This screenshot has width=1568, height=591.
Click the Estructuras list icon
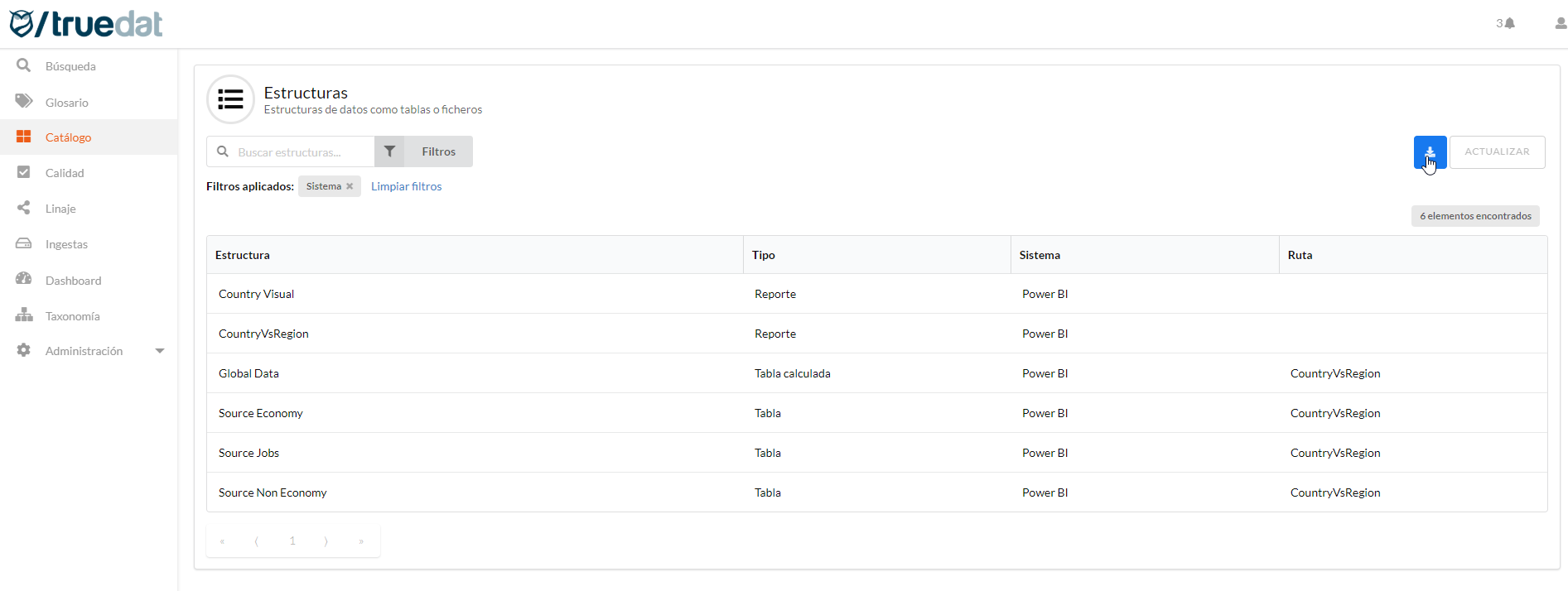(230, 99)
